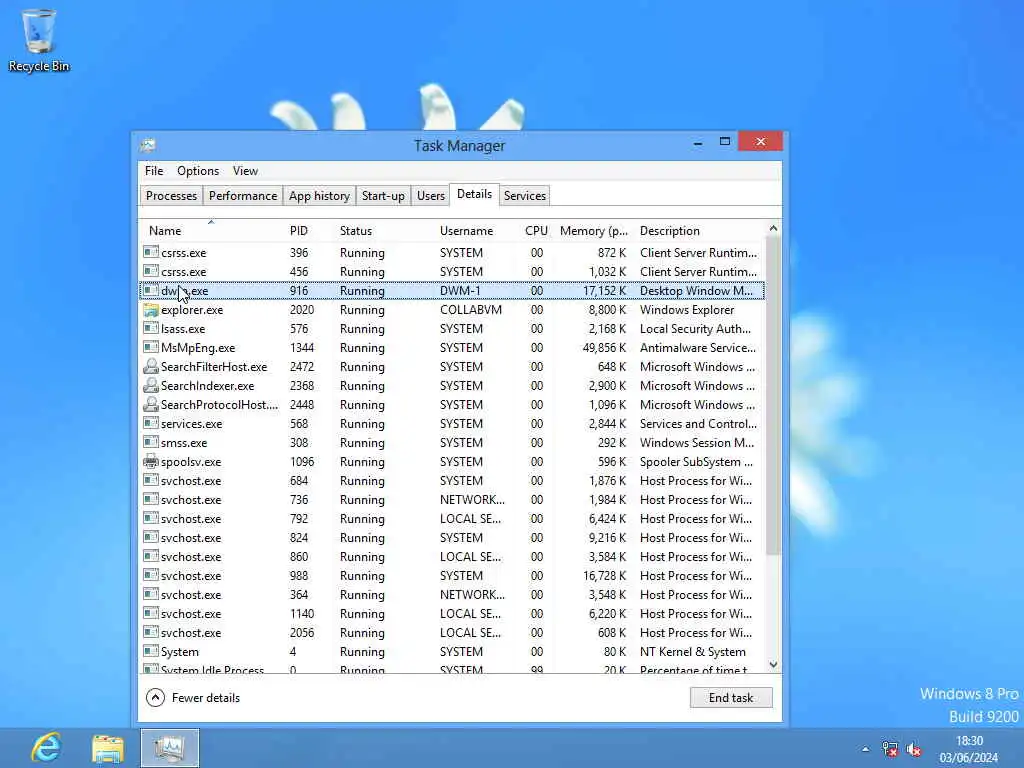The image size is (1024, 768).
Task: Click the MsMpEng.exe process icon
Action: point(151,347)
